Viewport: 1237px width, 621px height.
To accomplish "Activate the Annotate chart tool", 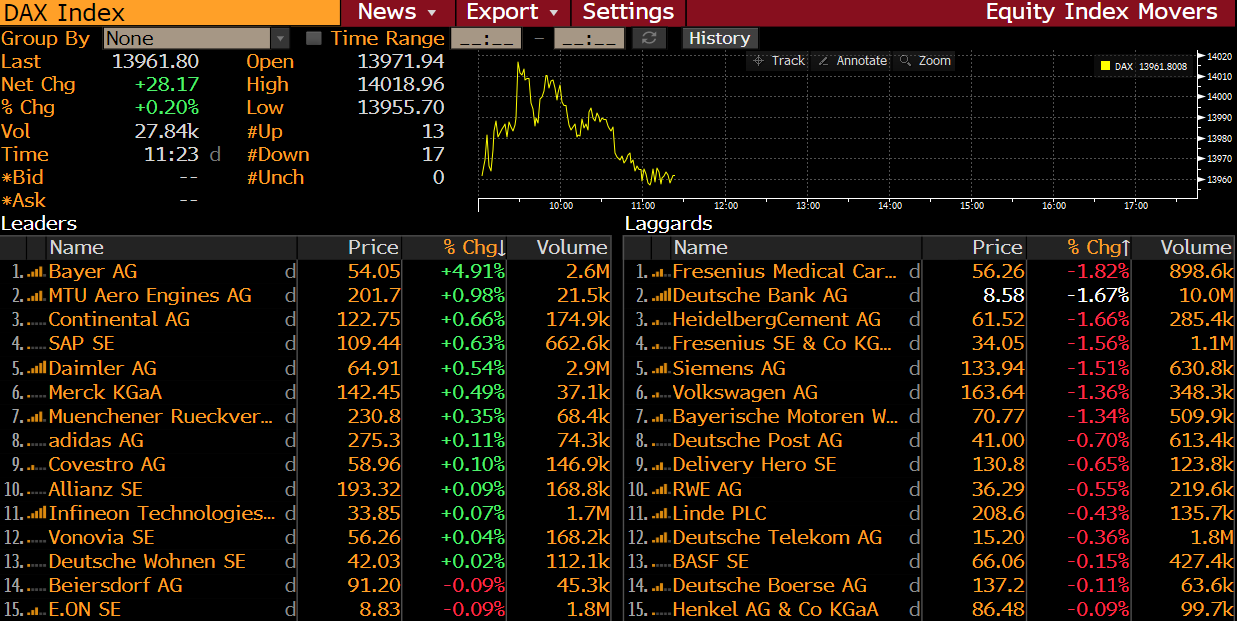I will pyautogui.click(x=853, y=61).
